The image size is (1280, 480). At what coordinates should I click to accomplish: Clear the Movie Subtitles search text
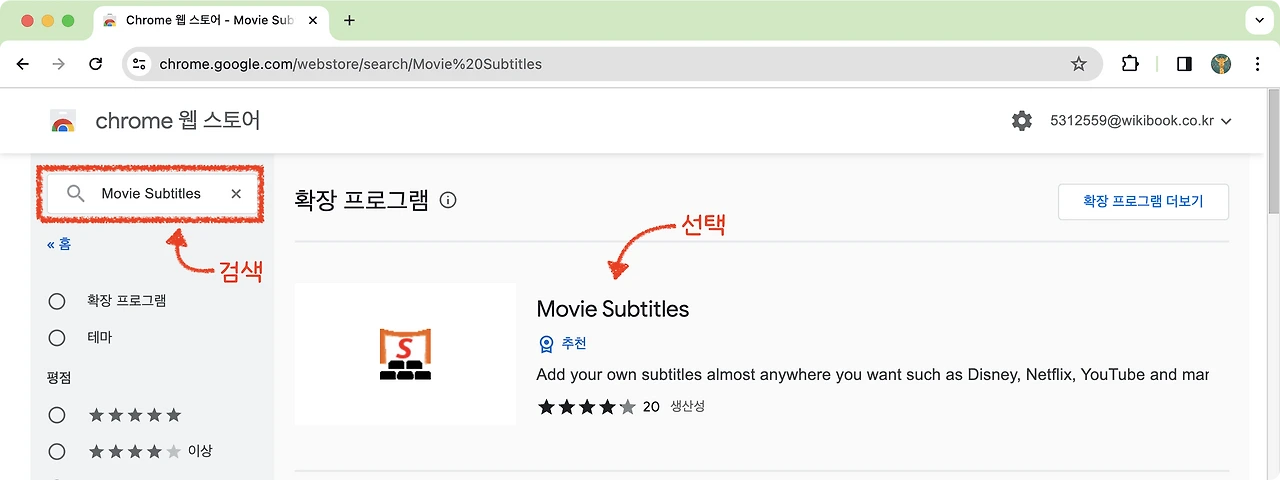(x=236, y=194)
